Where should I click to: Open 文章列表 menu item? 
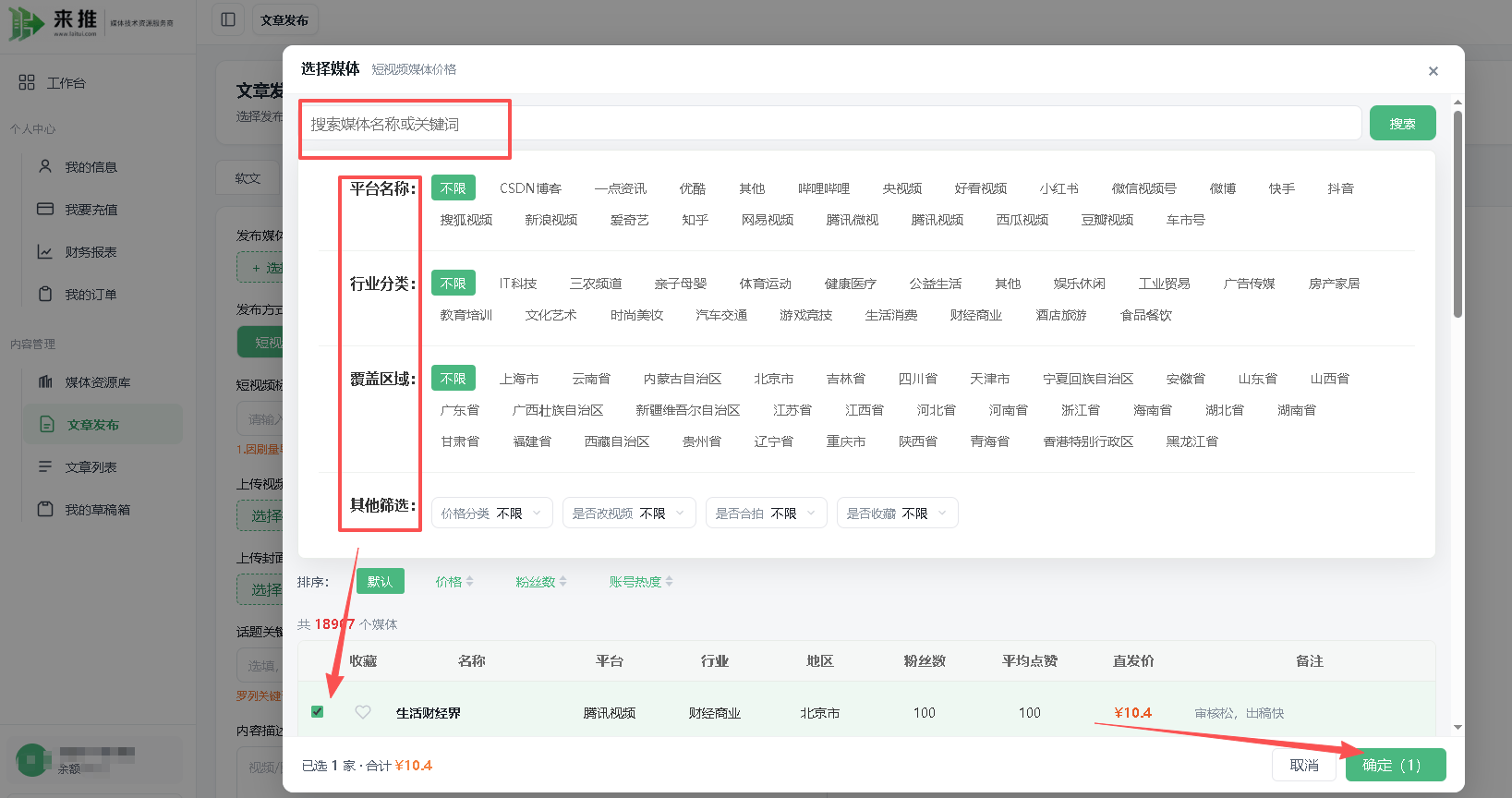[x=91, y=466]
